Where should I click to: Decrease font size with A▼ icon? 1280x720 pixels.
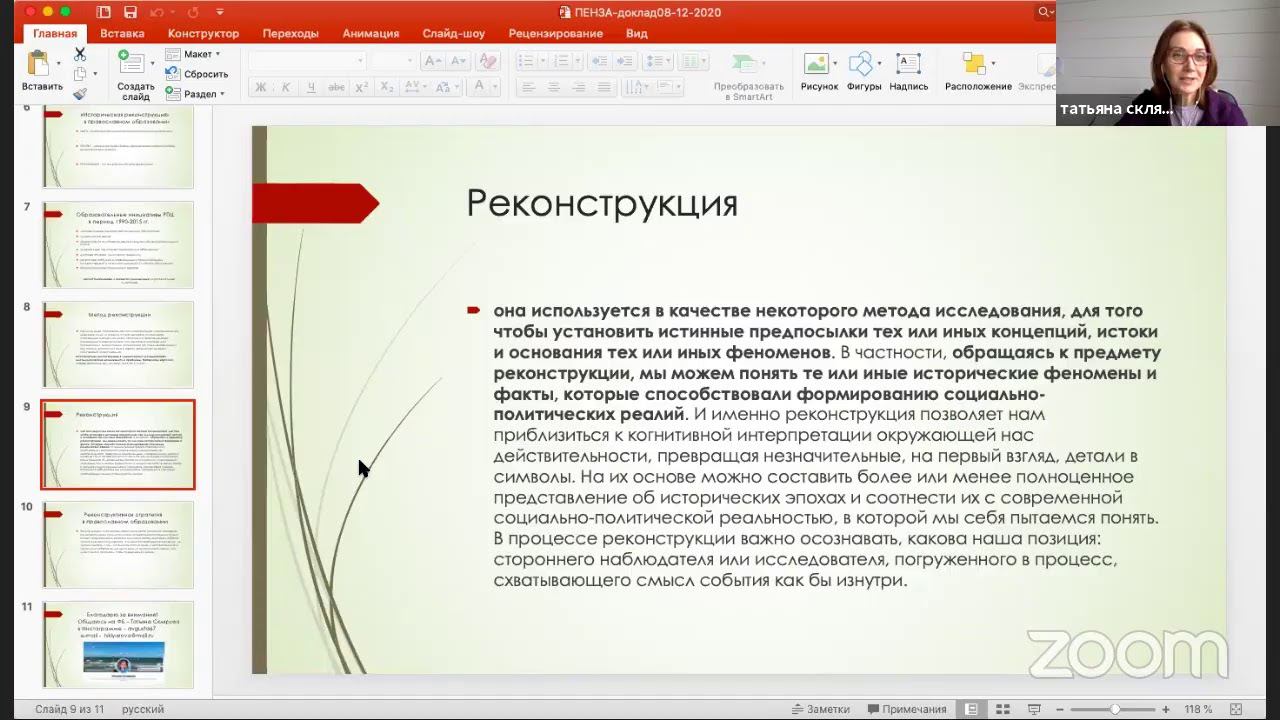[458, 61]
